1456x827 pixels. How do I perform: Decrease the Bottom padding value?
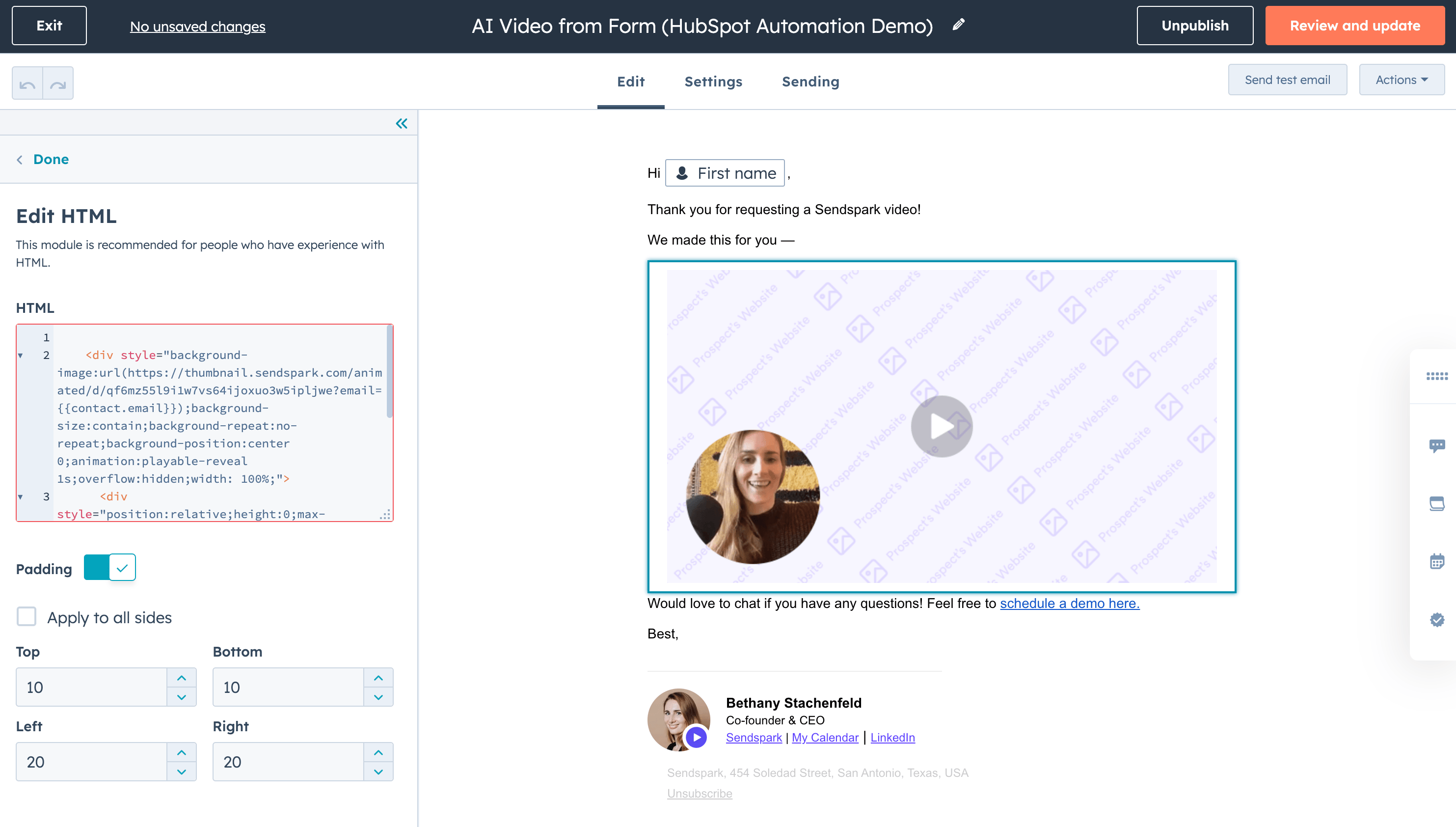(x=378, y=697)
